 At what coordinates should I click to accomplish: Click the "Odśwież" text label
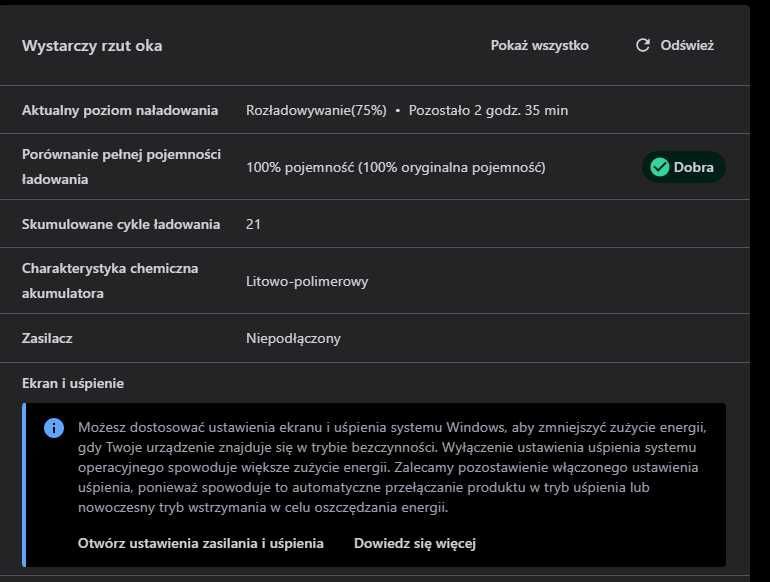pos(687,45)
